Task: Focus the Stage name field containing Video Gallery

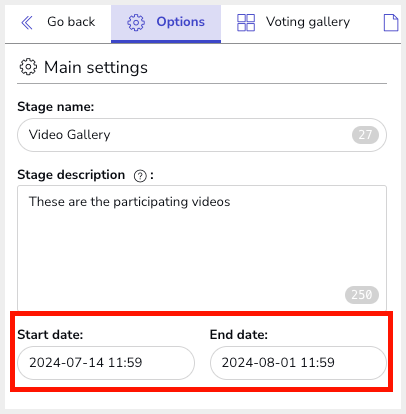Action: coord(202,135)
